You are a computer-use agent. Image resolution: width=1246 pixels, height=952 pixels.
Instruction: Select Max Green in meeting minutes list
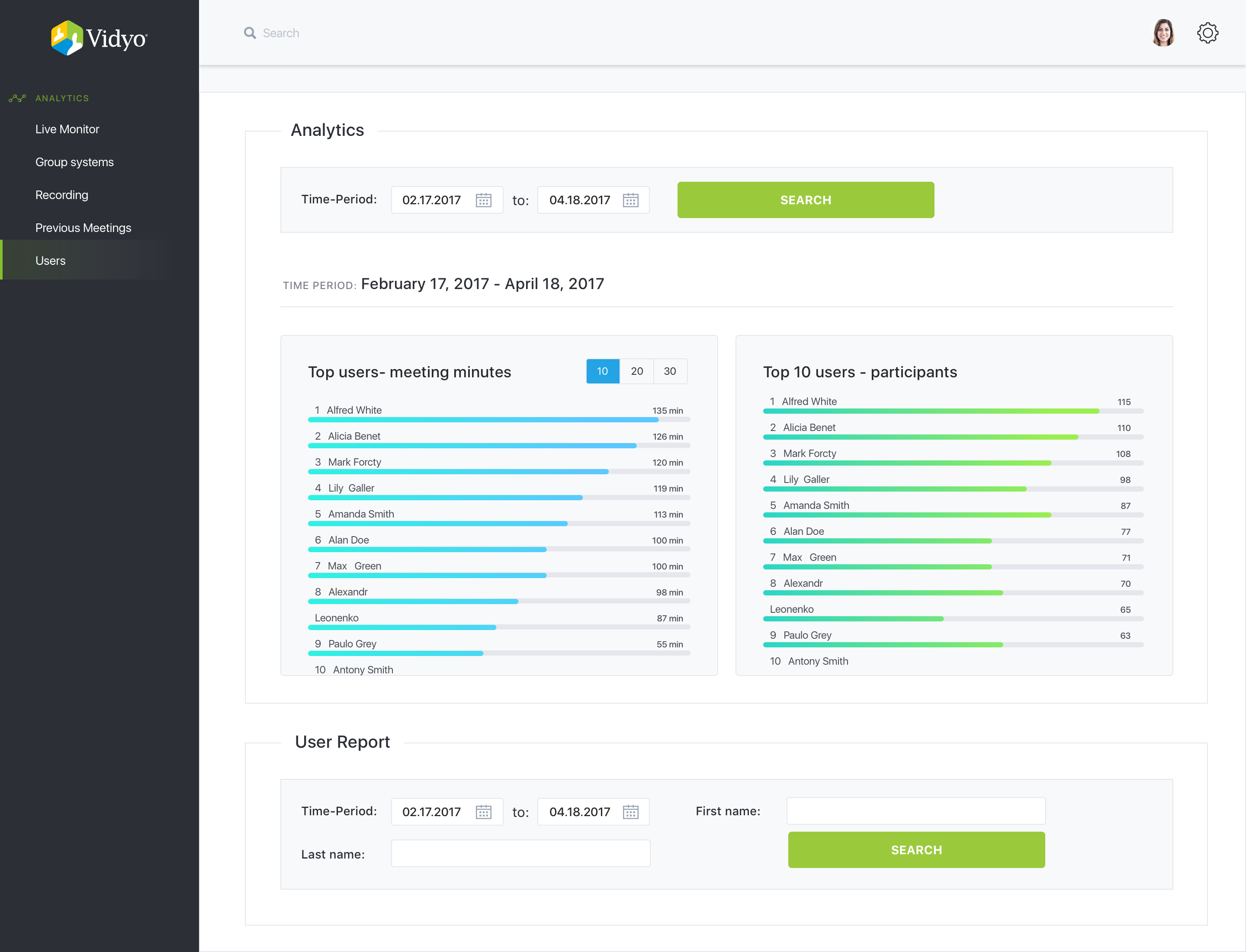pos(354,566)
